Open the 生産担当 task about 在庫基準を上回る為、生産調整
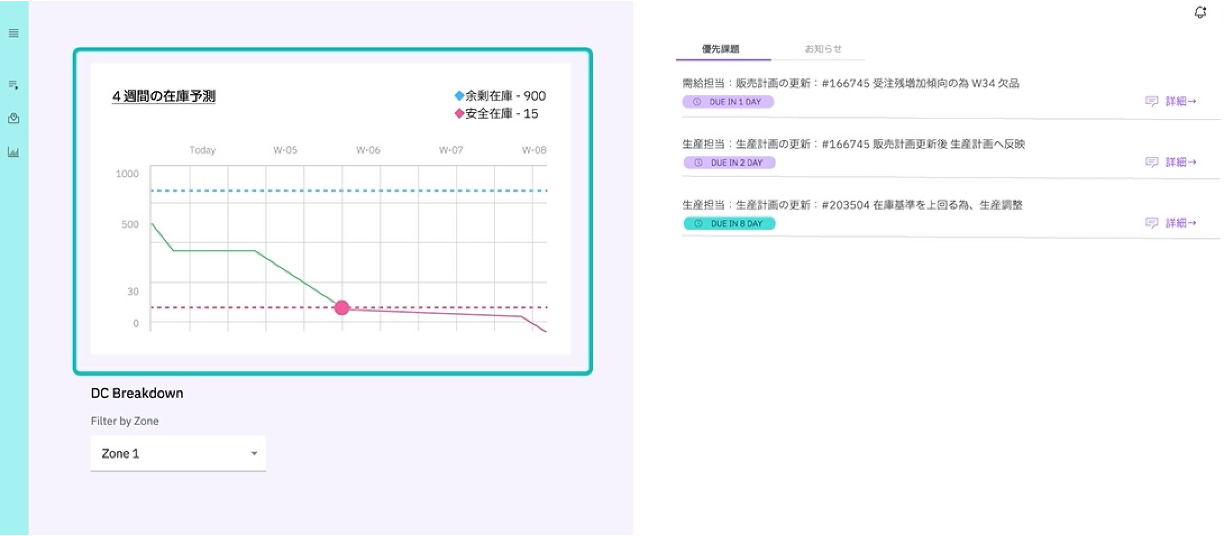Viewport: 1224px width, 536px height. [852, 205]
